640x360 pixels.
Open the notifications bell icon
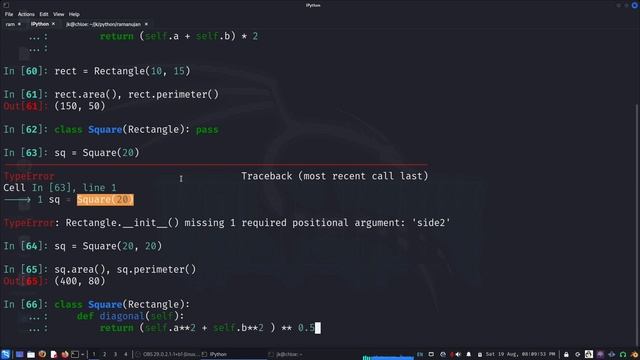click(469, 354)
